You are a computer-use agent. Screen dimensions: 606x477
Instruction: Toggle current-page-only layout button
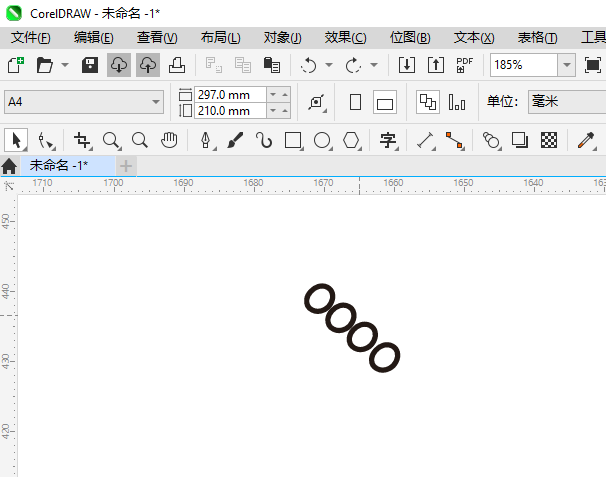[457, 102]
